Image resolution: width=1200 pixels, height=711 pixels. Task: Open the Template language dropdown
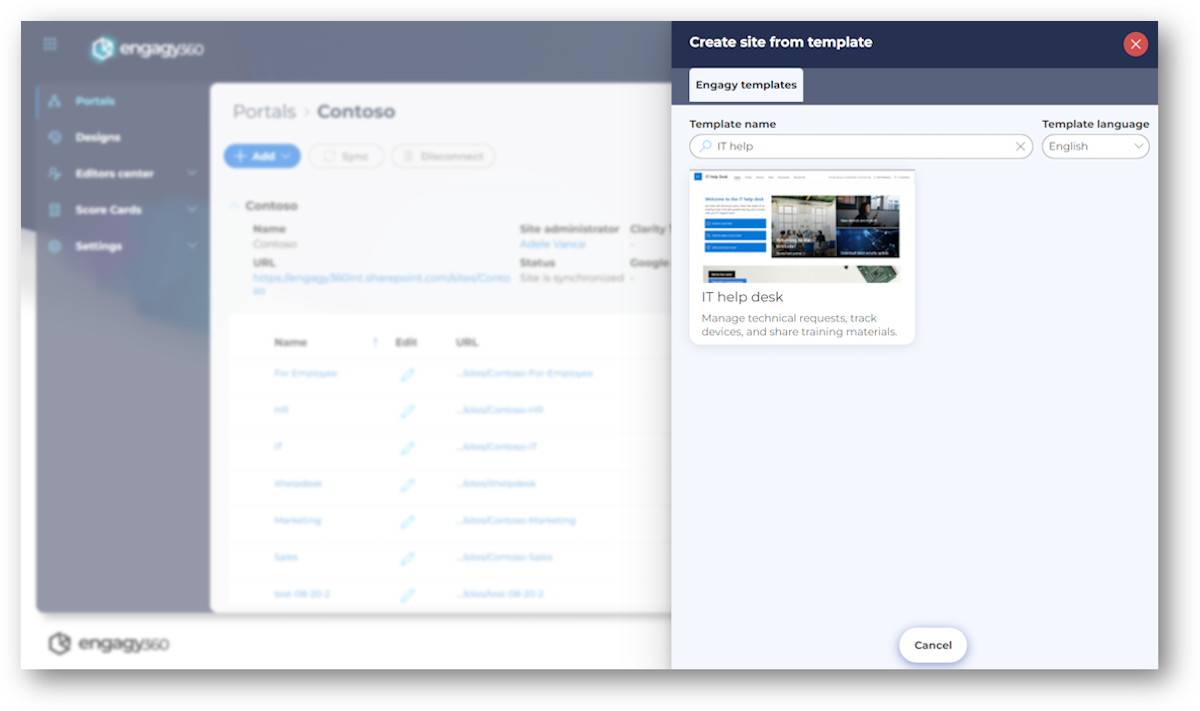[1095, 147]
